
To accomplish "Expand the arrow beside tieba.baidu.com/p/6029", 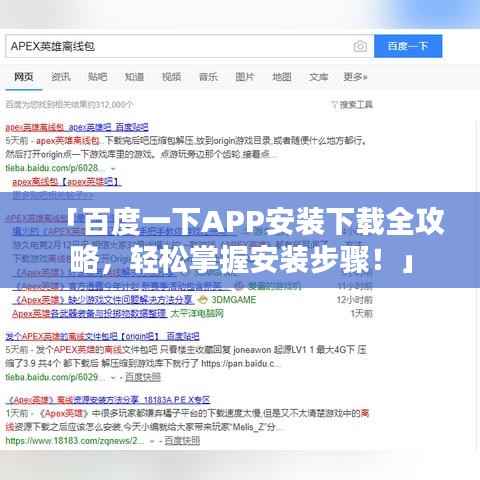I will [x=113, y=378].
